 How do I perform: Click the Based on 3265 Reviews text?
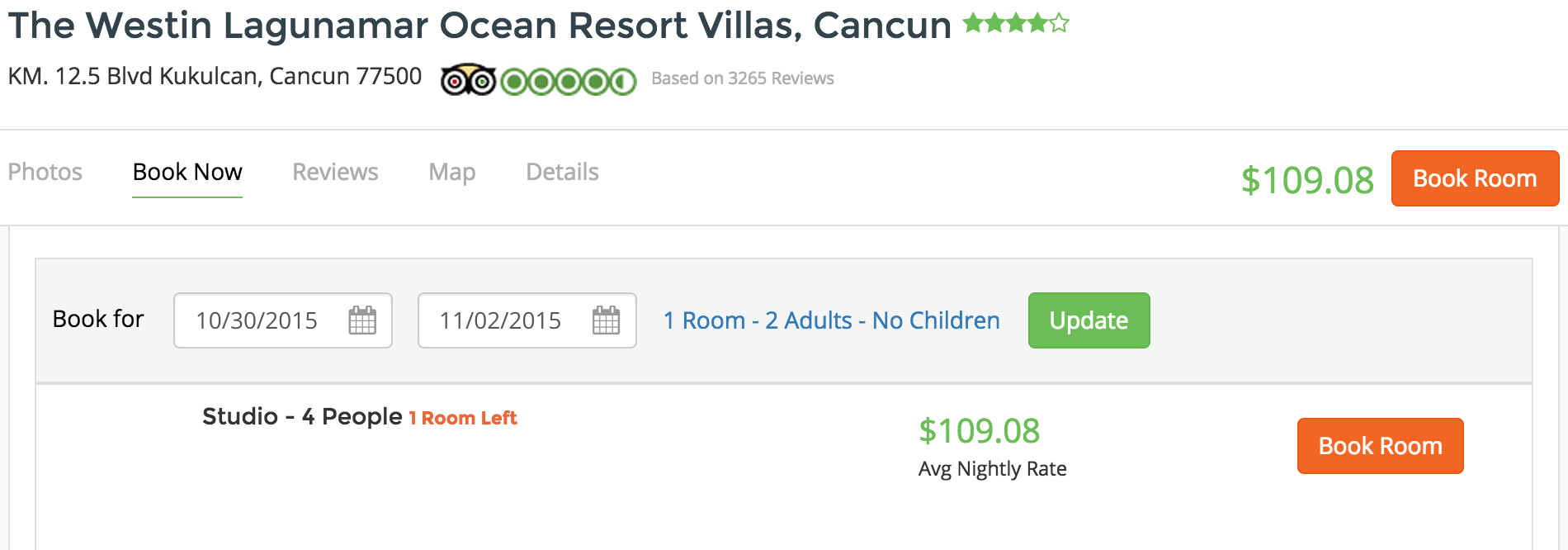click(741, 78)
